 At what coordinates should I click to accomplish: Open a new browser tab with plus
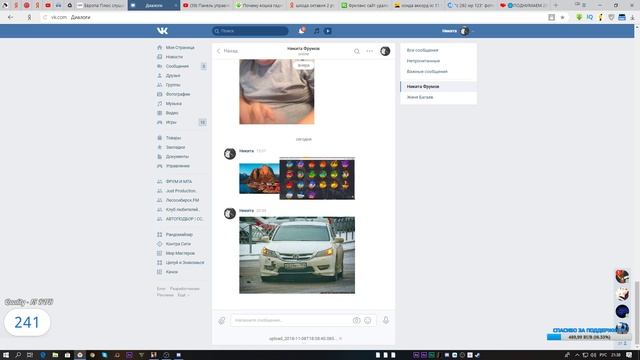pyautogui.click(x=556, y=5)
